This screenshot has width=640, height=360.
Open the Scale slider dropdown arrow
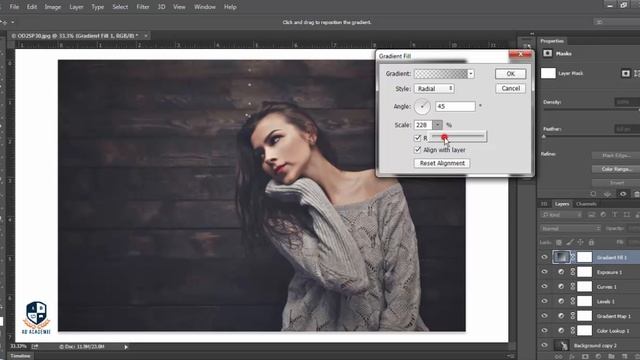click(x=437, y=125)
